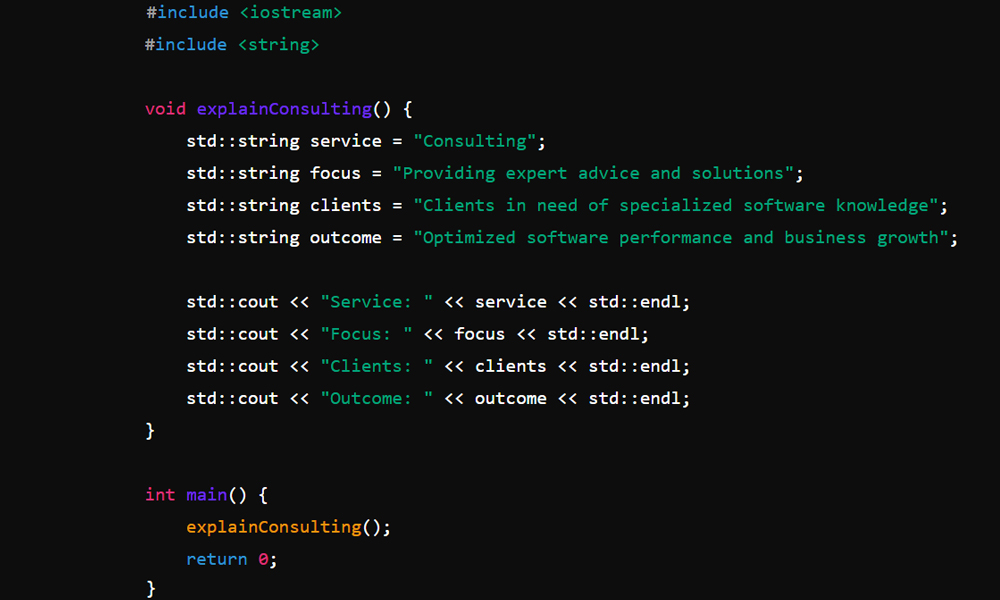
Task: Click the outcome variable declaration name
Action: [x=346, y=237]
